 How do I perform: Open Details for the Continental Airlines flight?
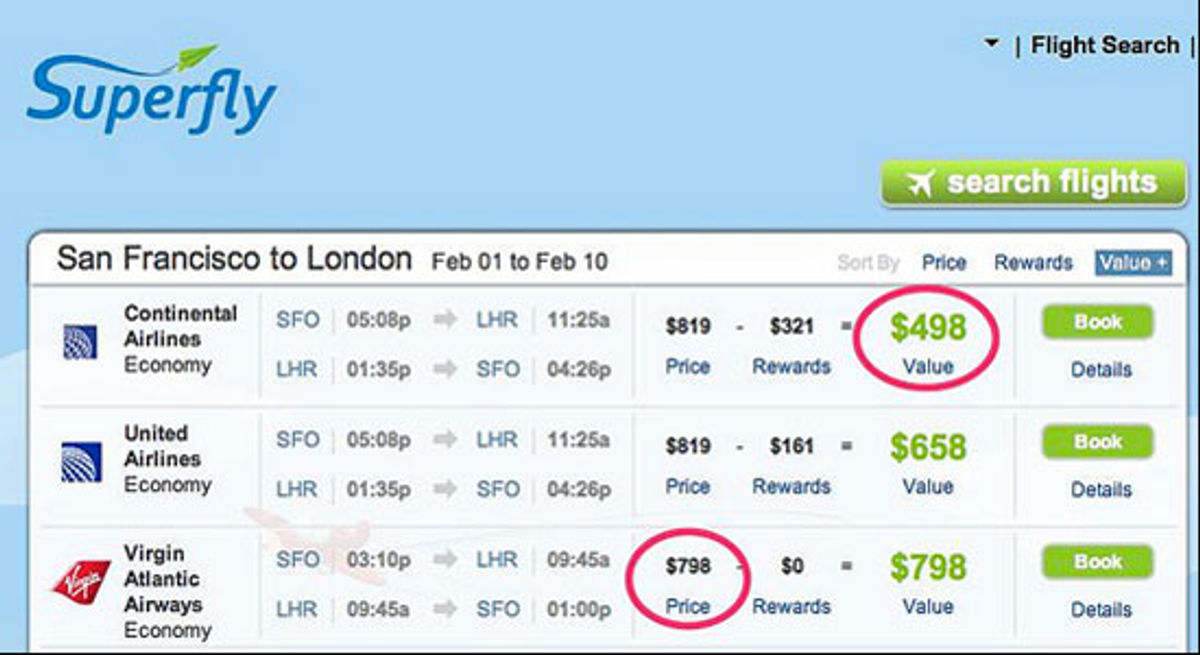[x=1100, y=369]
